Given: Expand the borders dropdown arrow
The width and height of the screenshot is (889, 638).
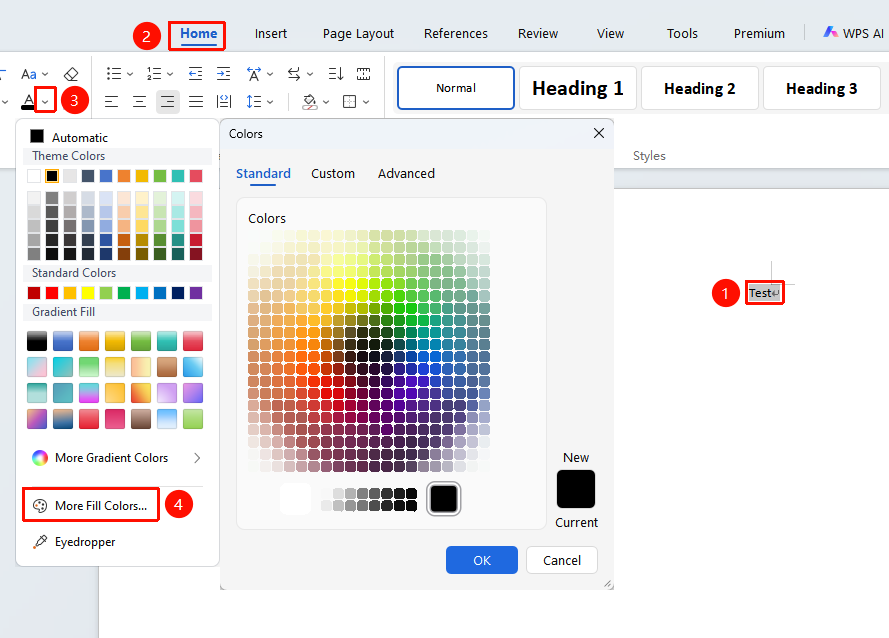Looking at the screenshot, I should [x=366, y=102].
